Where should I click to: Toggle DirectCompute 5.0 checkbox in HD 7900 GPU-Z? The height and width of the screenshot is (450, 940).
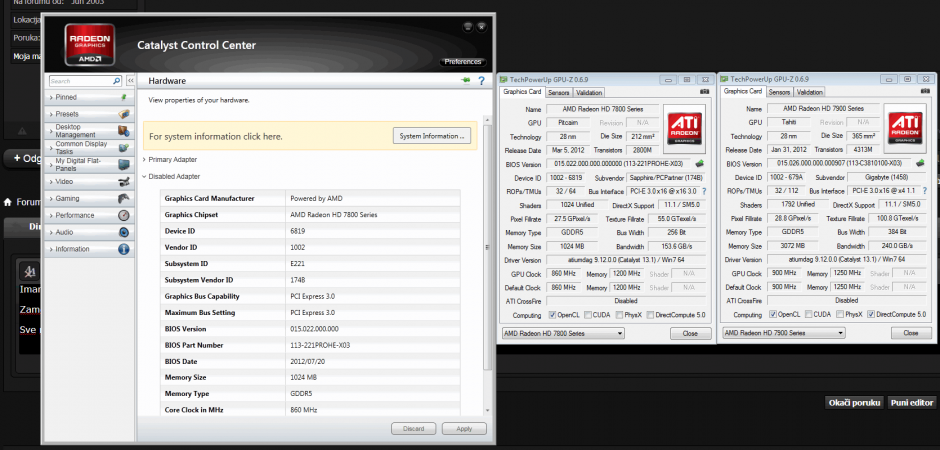(x=870, y=314)
